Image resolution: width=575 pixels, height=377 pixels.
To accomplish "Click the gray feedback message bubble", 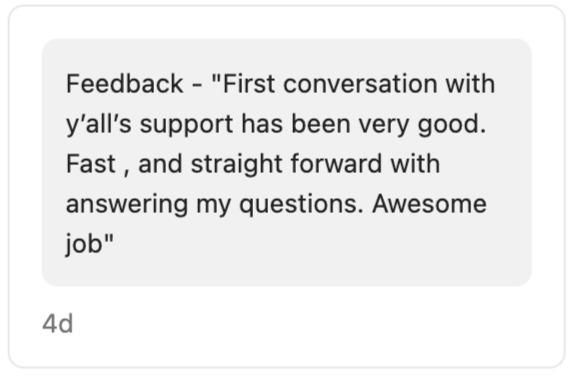I will point(286,162).
